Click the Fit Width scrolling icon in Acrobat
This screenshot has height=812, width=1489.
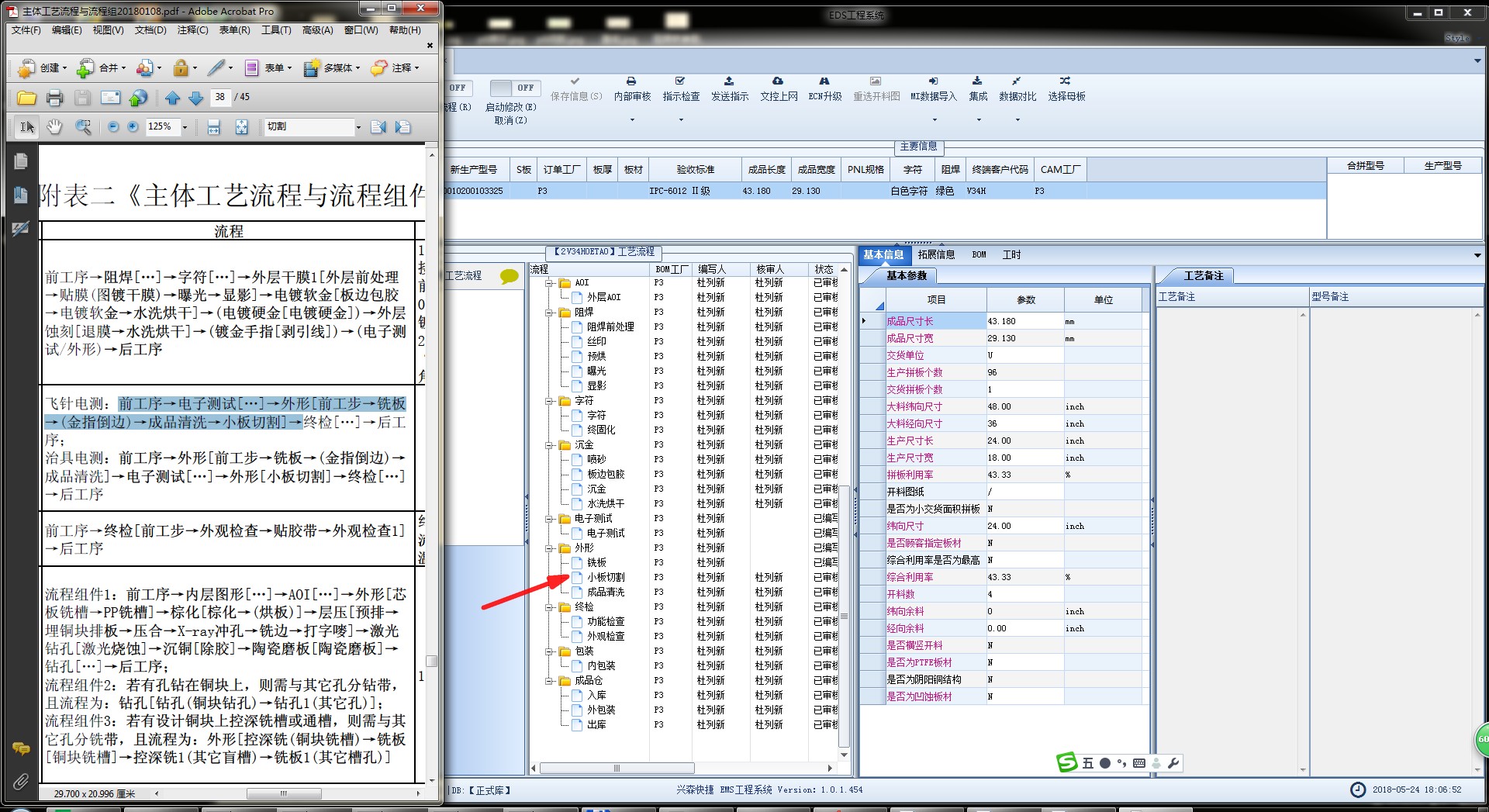tap(214, 126)
